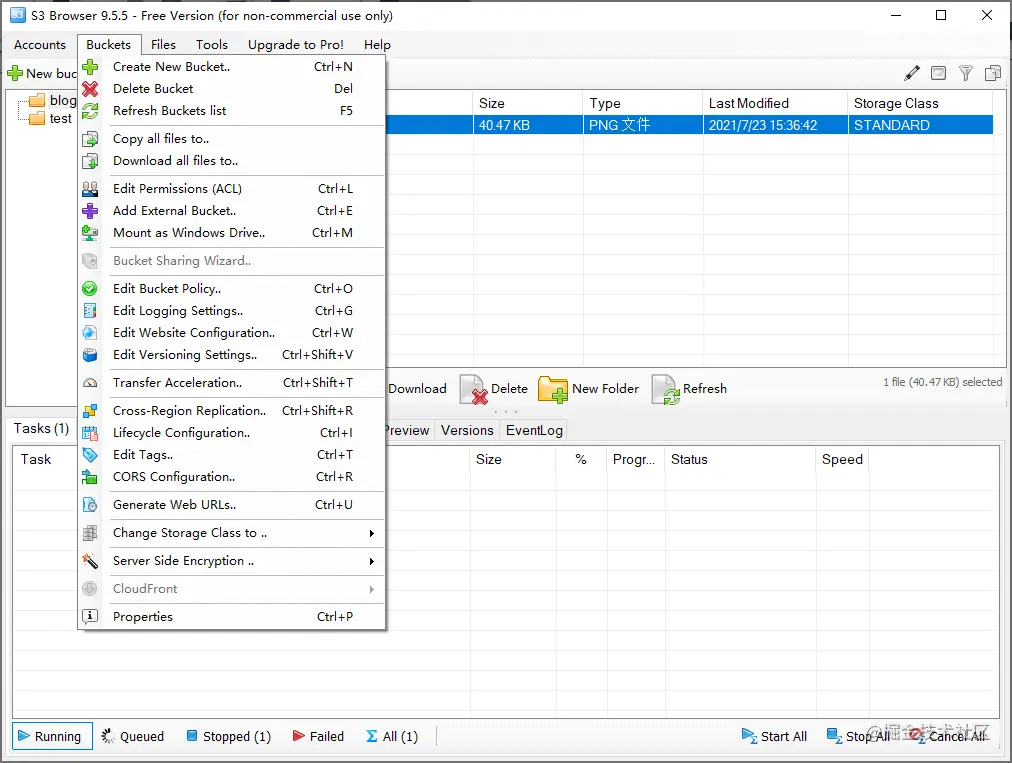Viewport: 1012px width, 763px height.
Task: Click the Lifecycle Configuration calendar icon
Action: pyautogui.click(x=90, y=432)
